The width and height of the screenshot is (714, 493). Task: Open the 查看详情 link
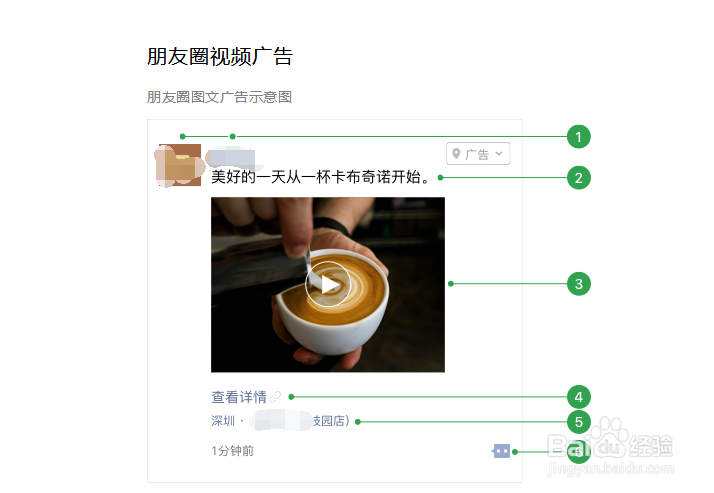(239, 397)
